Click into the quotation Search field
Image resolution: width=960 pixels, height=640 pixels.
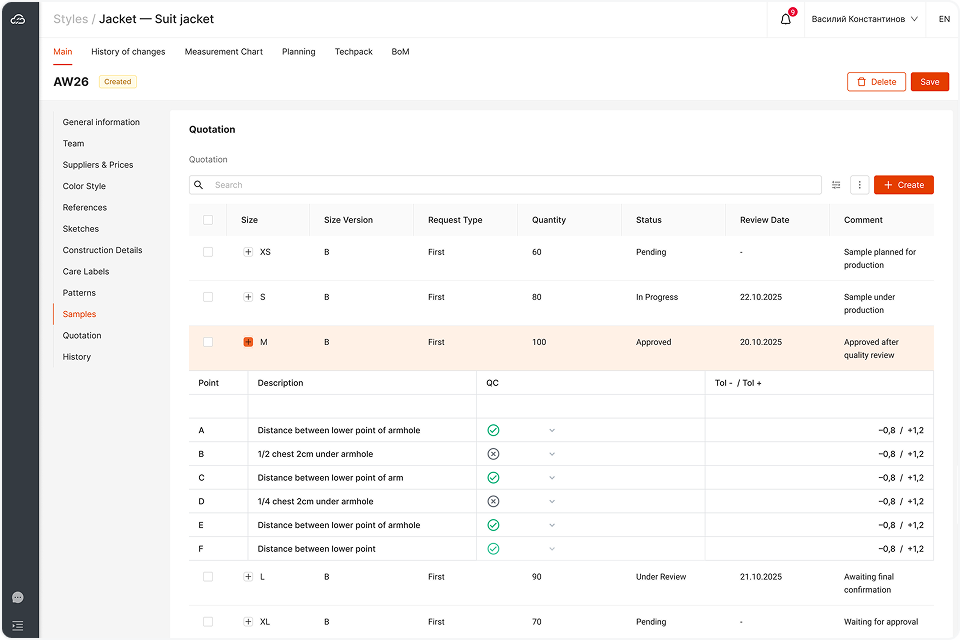click(x=515, y=185)
